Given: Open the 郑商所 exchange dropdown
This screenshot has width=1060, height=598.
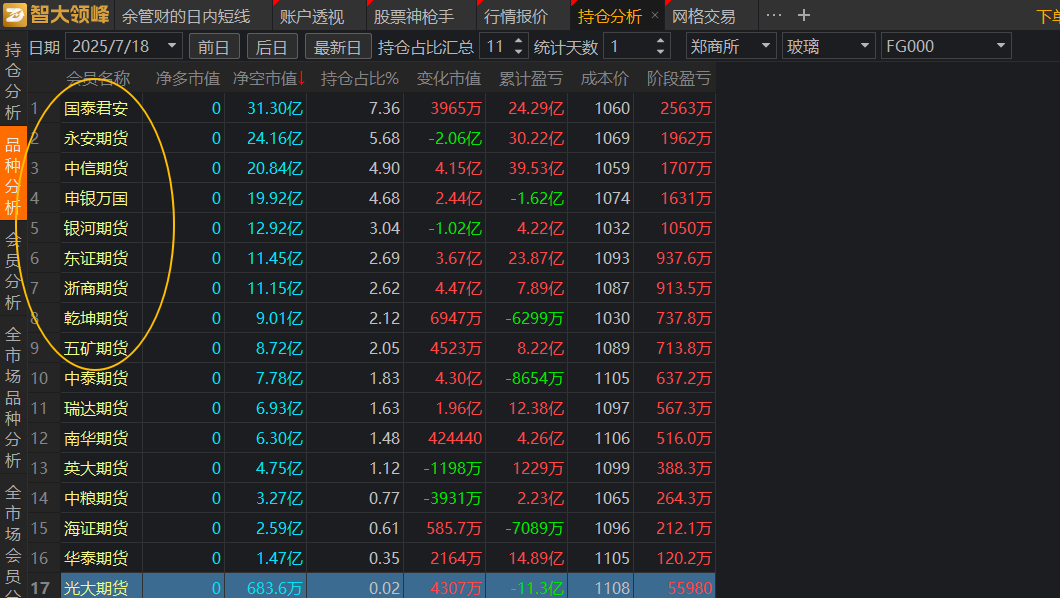Looking at the screenshot, I should (x=731, y=46).
